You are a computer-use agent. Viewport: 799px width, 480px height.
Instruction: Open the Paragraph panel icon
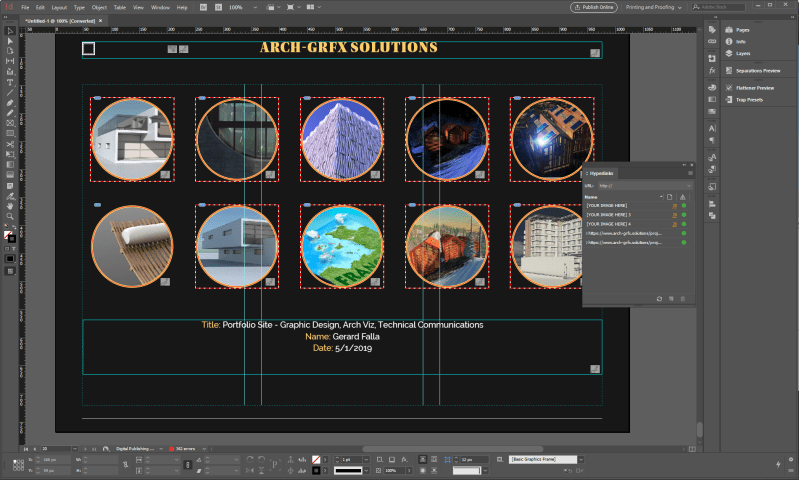click(712, 140)
